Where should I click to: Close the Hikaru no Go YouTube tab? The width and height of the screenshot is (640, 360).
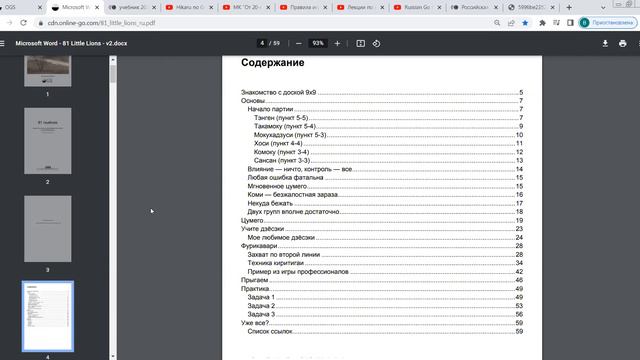coord(211,7)
